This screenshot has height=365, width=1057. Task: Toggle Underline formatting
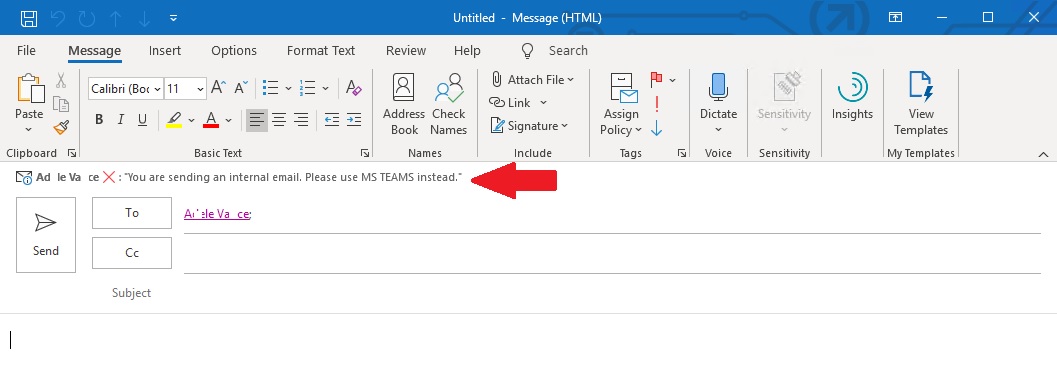(142, 120)
